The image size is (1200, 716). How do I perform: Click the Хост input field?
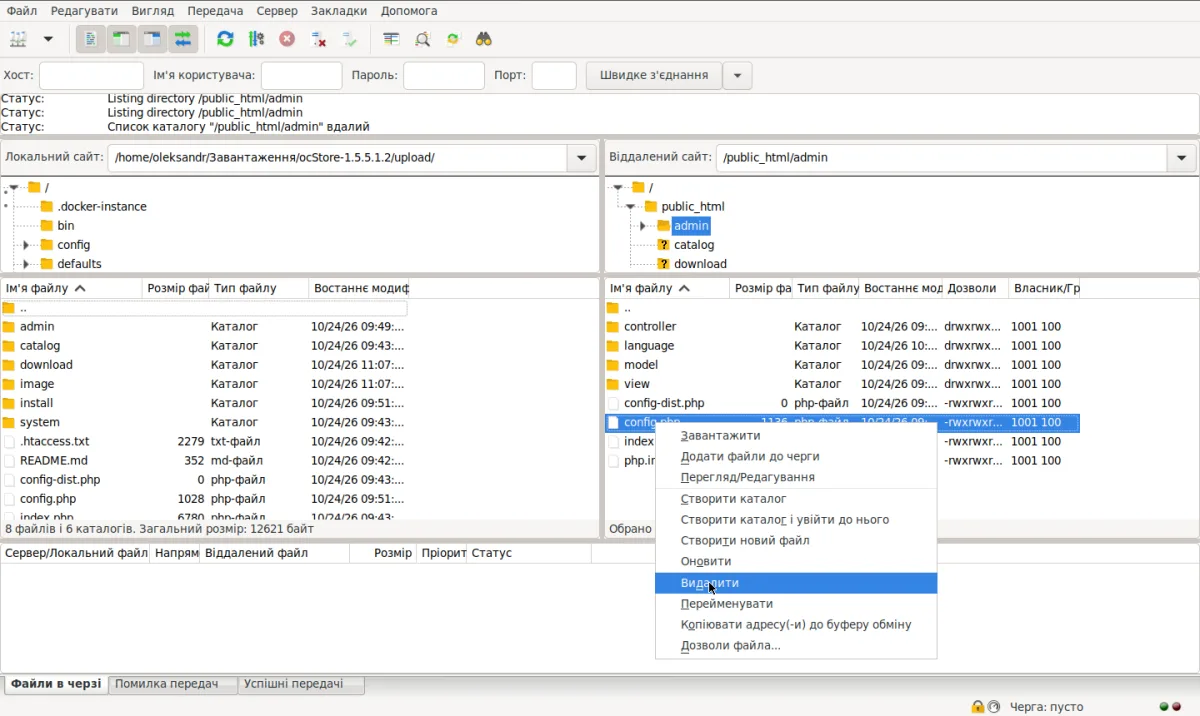(91, 75)
